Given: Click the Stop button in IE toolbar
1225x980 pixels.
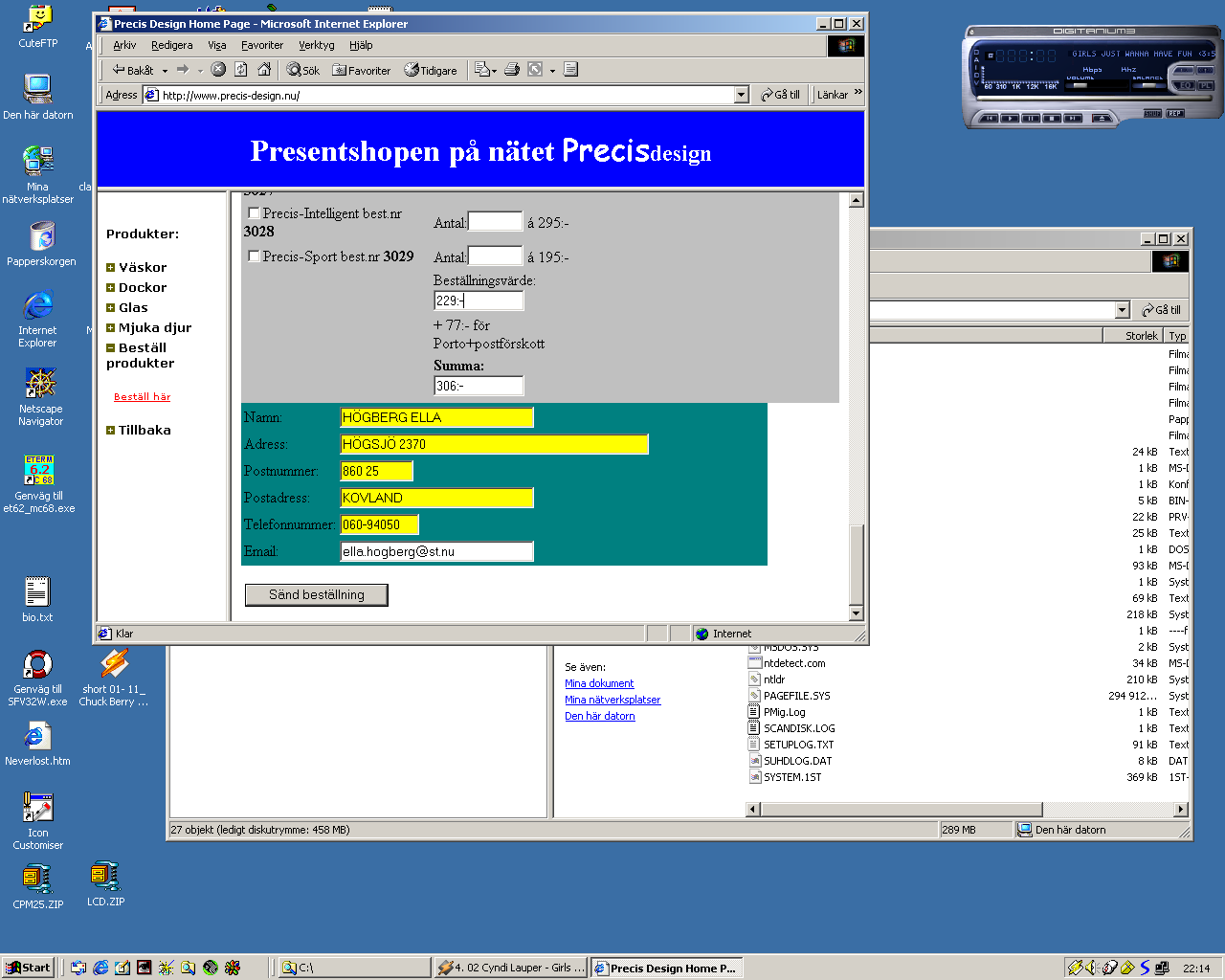Looking at the screenshot, I should 218,70.
